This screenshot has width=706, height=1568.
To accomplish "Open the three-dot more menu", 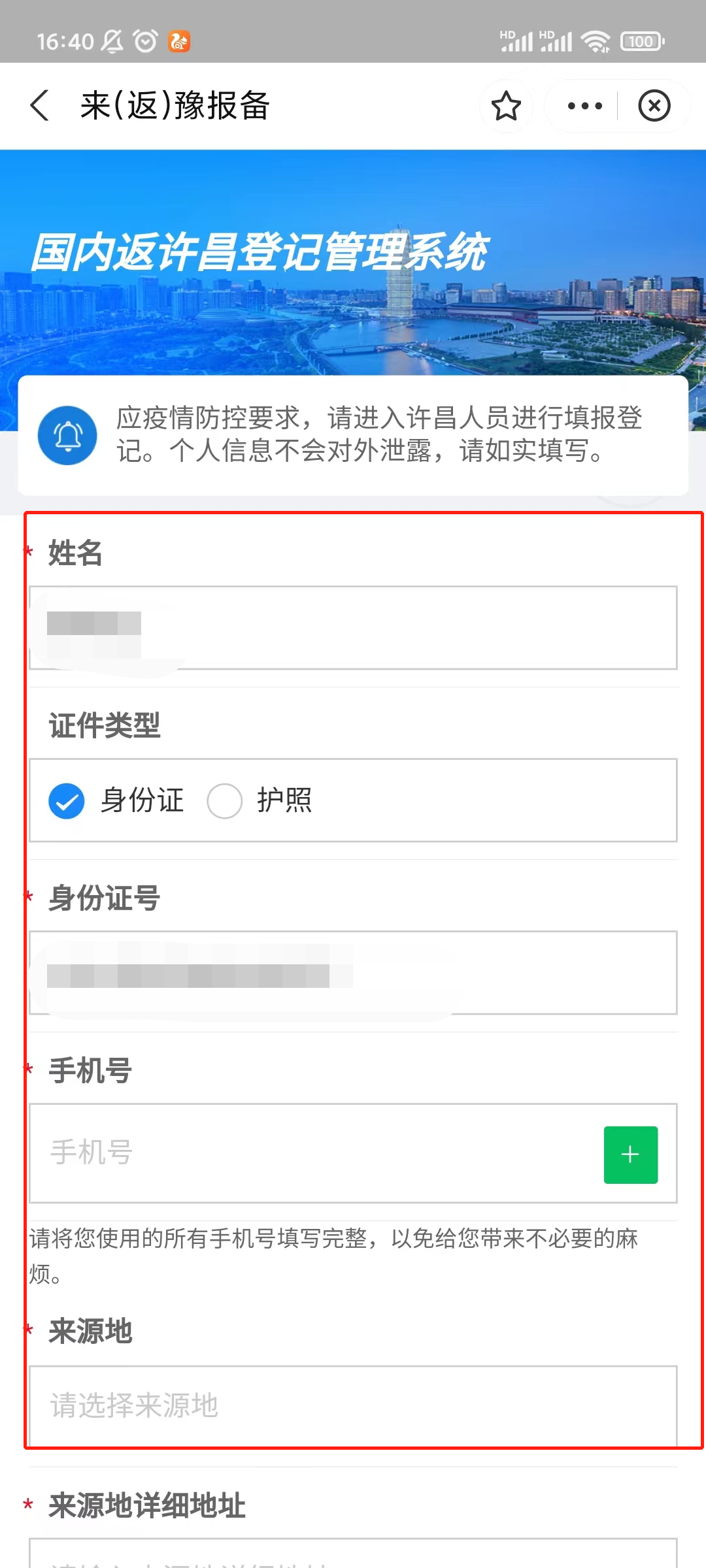I will tap(584, 106).
